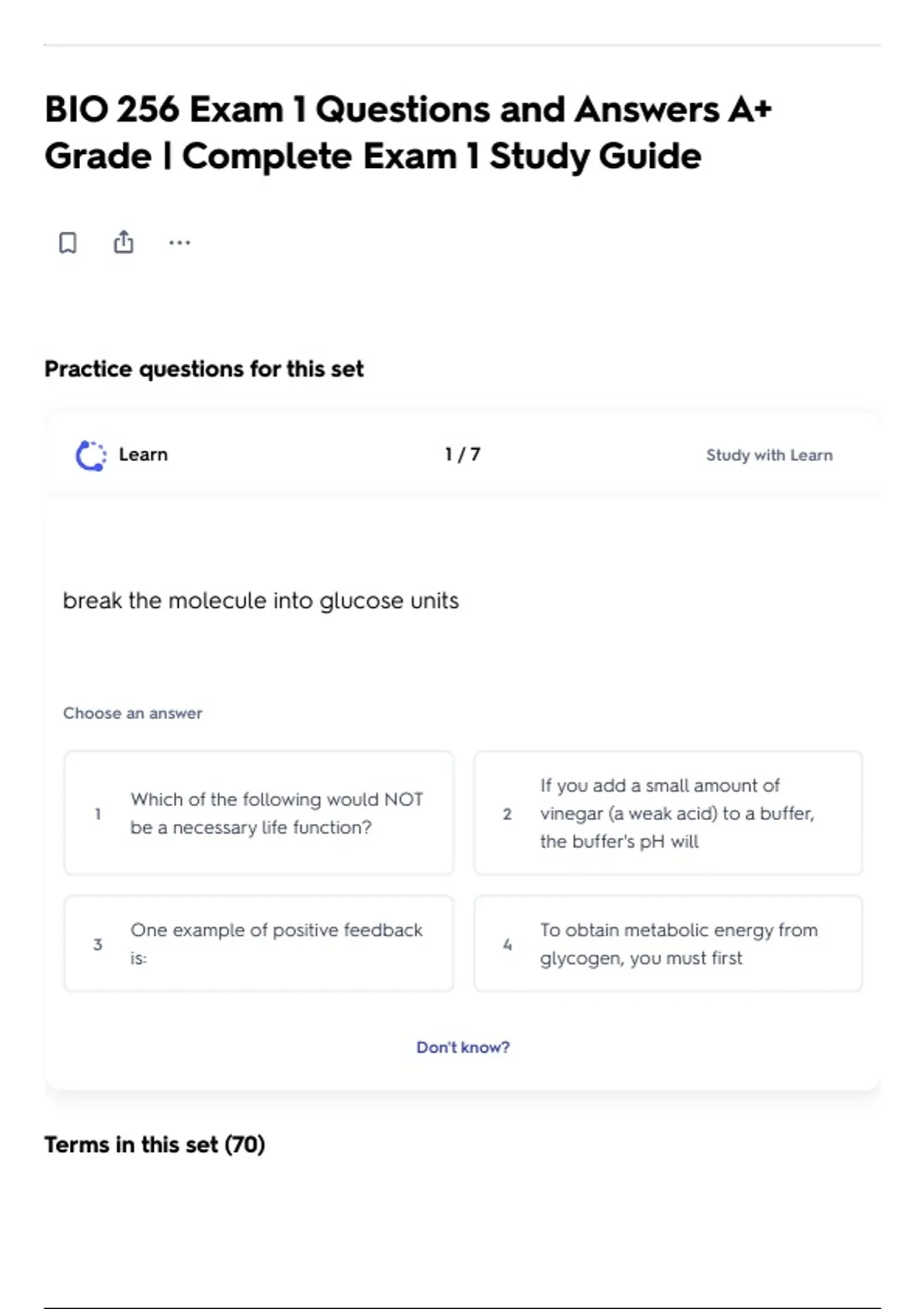Open the share icon
The image size is (924, 1309).
pyautogui.click(x=123, y=242)
